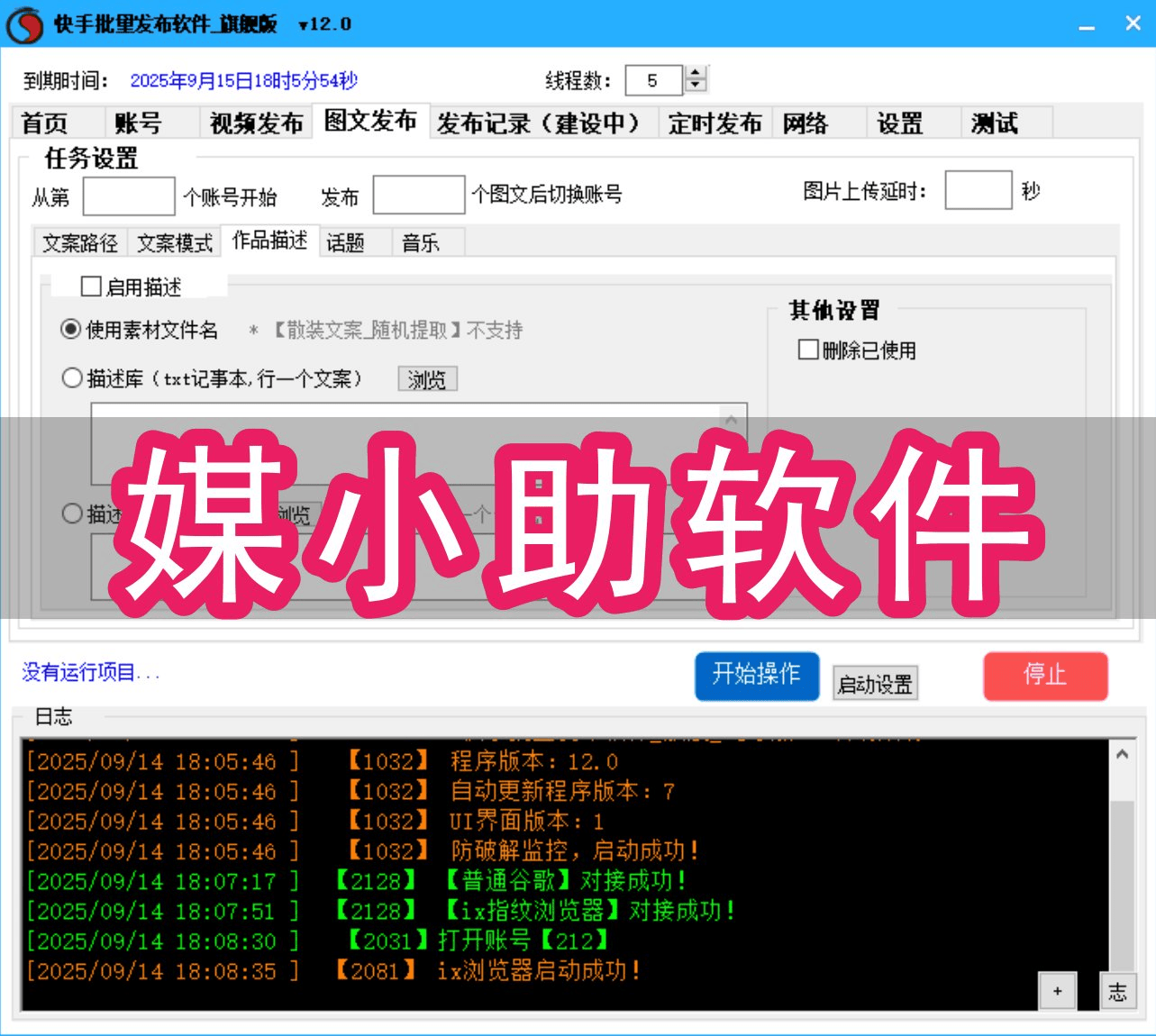Click the 线程数 value field
Viewport: 1156px width, 1036px height.
(655, 80)
